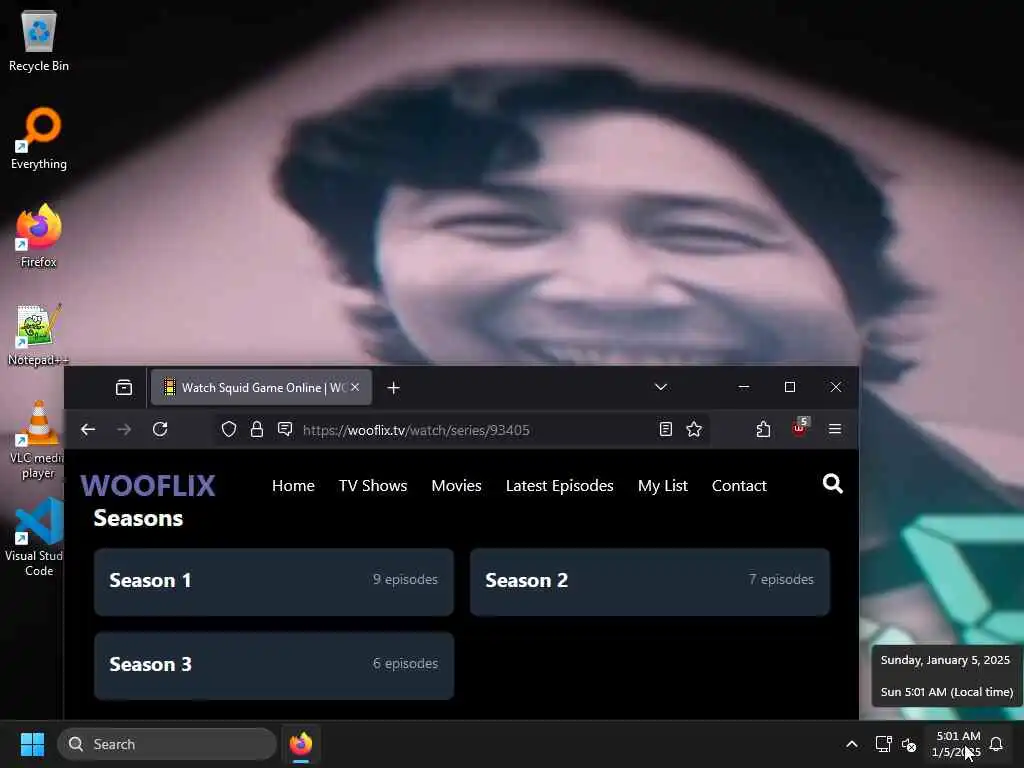The width and height of the screenshot is (1024, 768).
Task: Expand Season 1 with 9 episodes
Action: [x=274, y=581]
